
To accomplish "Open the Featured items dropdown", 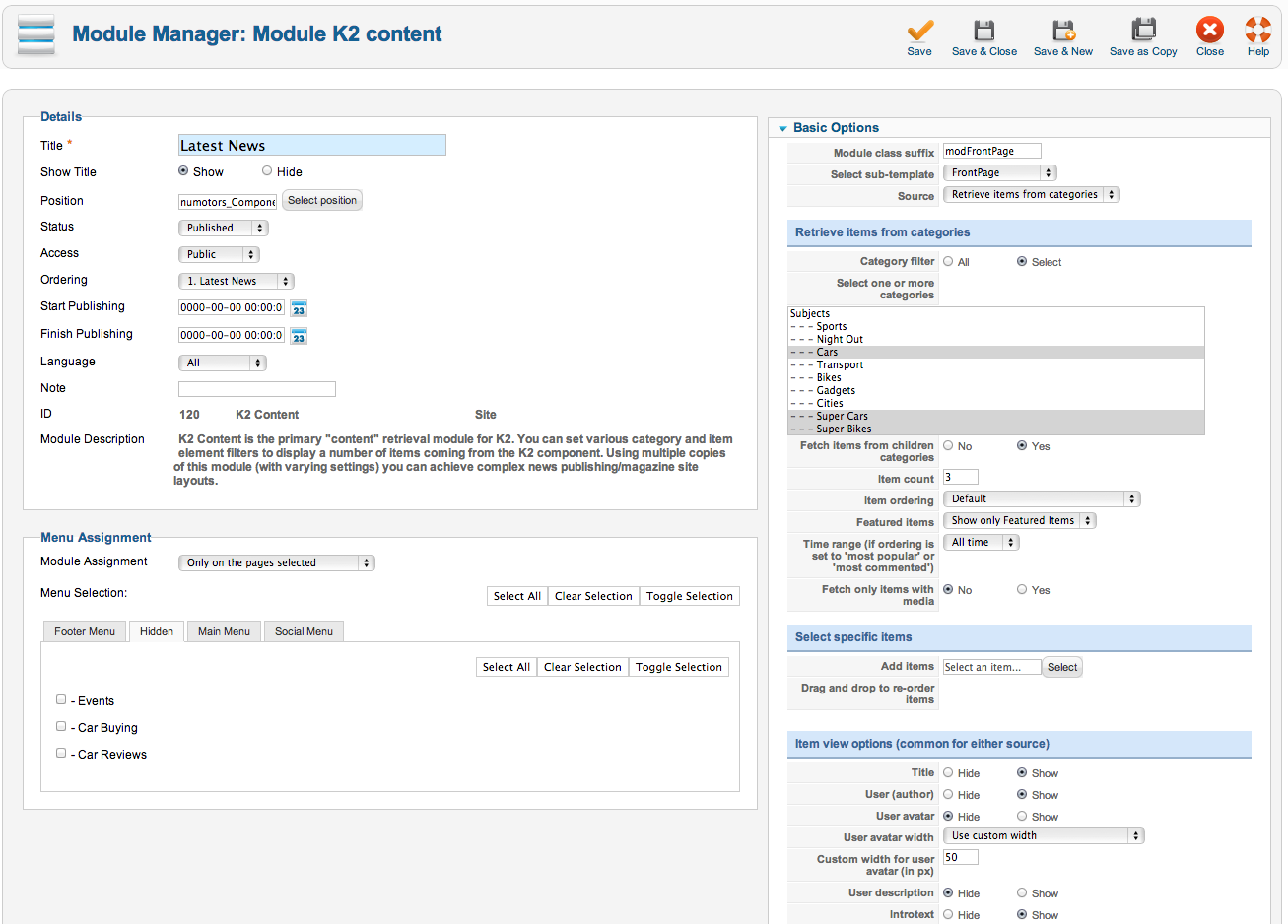I will (x=1020, y=520).
